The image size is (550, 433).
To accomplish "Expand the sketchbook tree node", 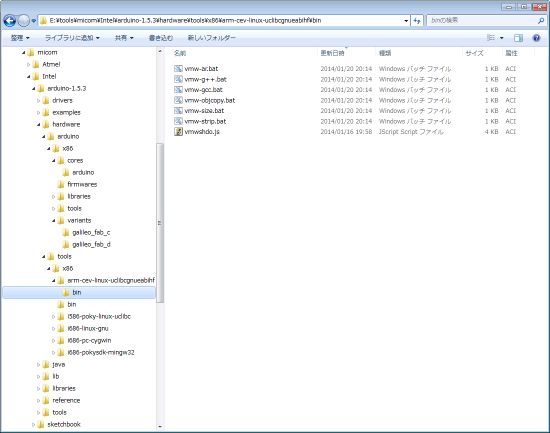I will pos(34,425).
